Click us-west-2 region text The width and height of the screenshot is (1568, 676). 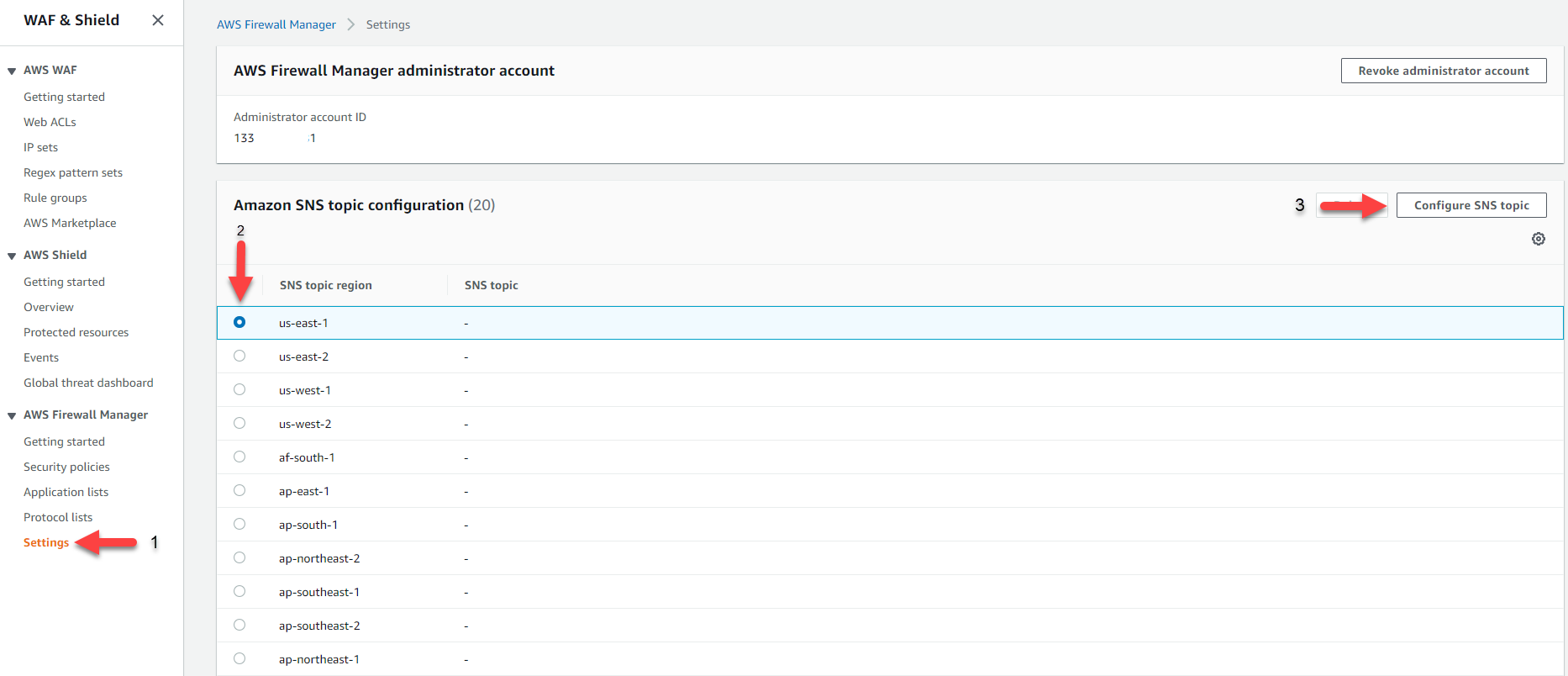[x=305, y=424]
